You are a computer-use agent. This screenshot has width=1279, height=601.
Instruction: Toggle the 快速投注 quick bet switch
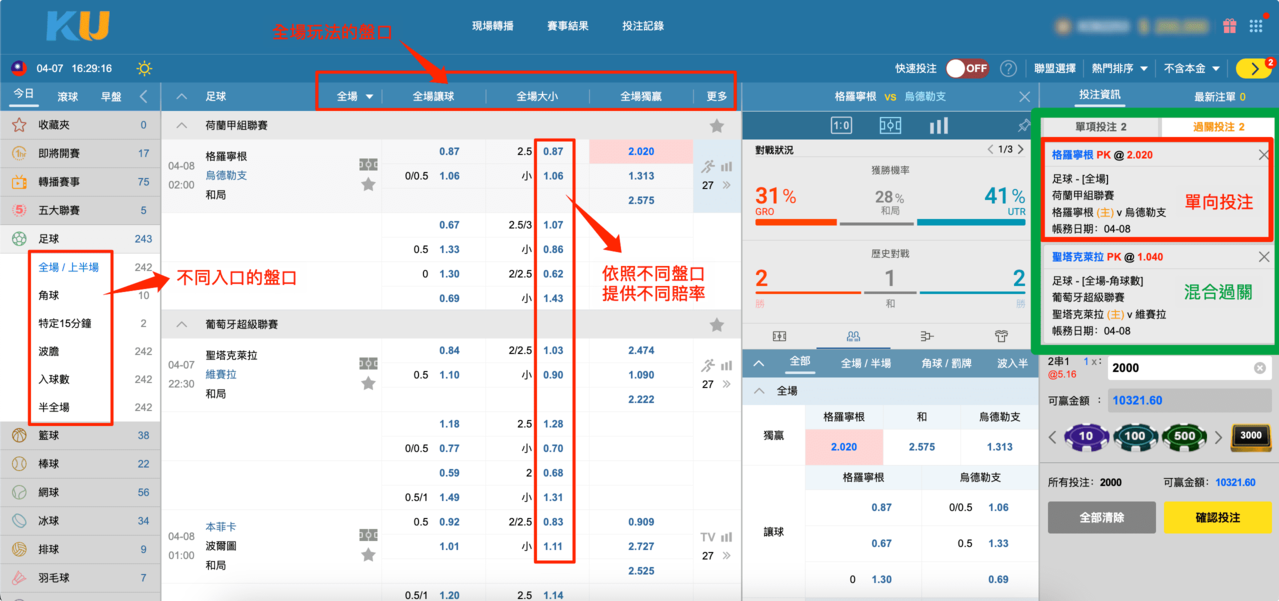pos(966,69)
